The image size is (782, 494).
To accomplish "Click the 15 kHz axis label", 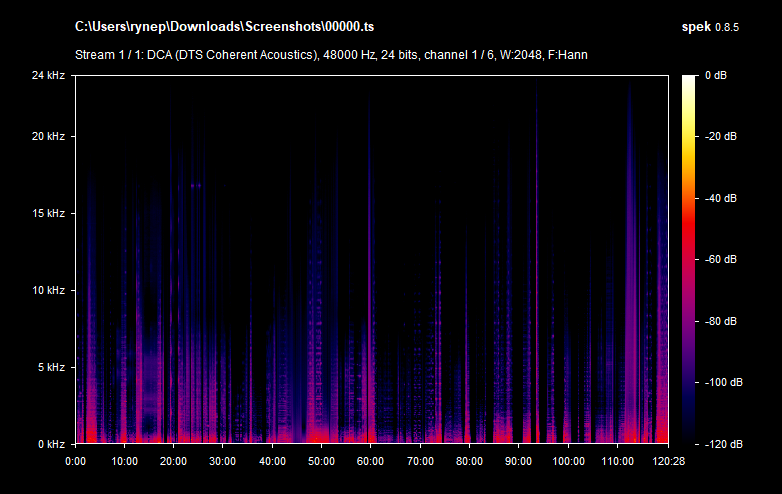I will click(46, 213).
